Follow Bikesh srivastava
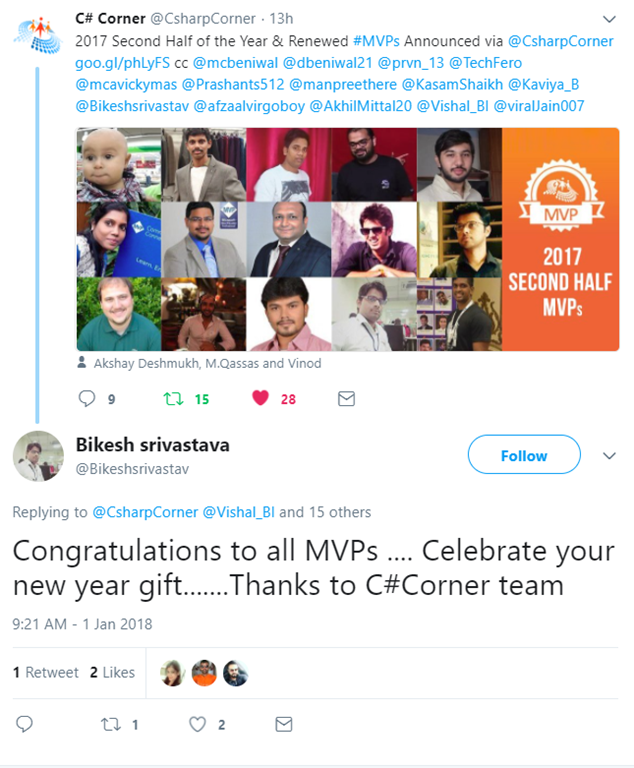The image size is (634, 768). (523, 455)
